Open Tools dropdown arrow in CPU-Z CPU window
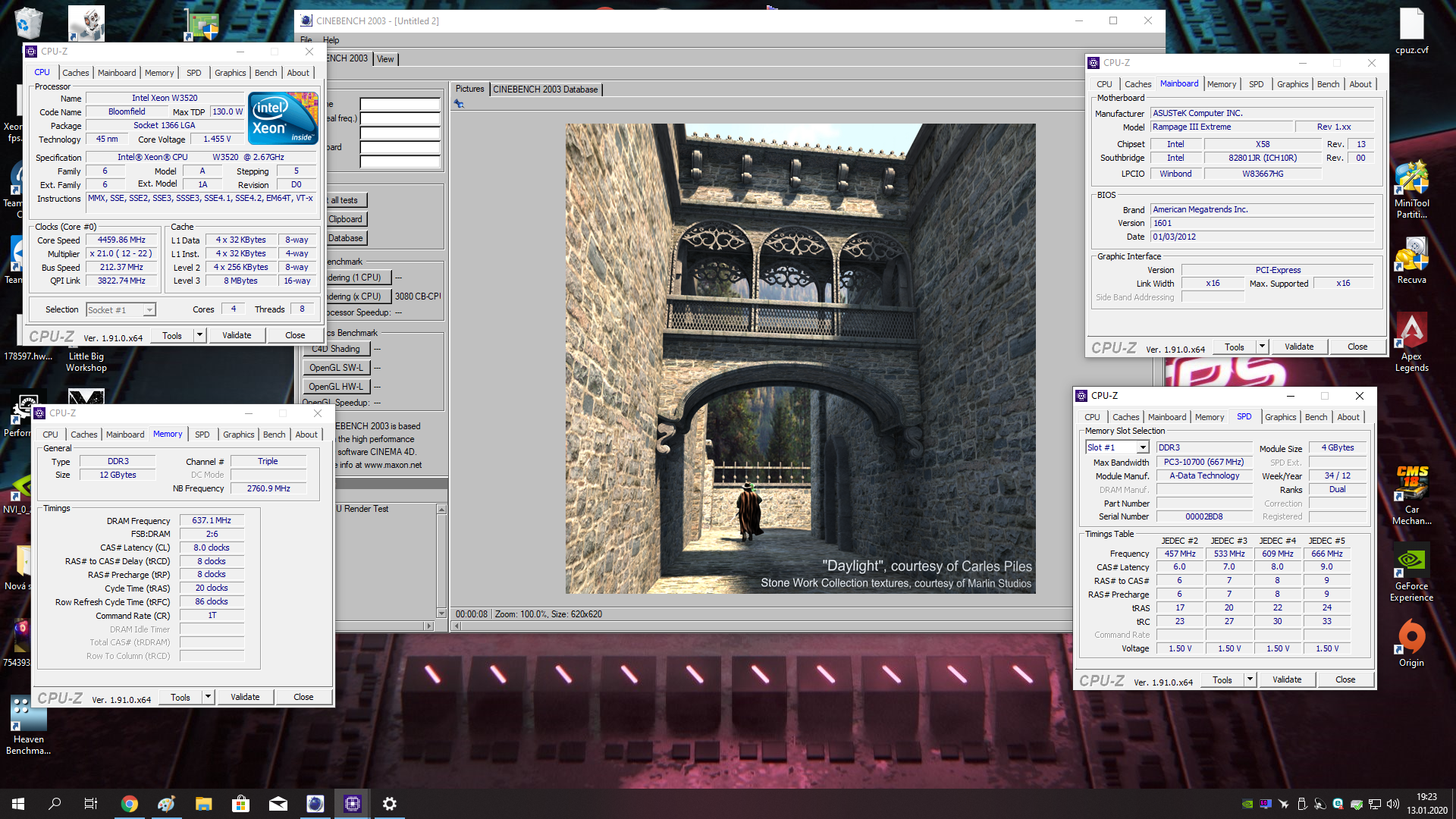 200,335
